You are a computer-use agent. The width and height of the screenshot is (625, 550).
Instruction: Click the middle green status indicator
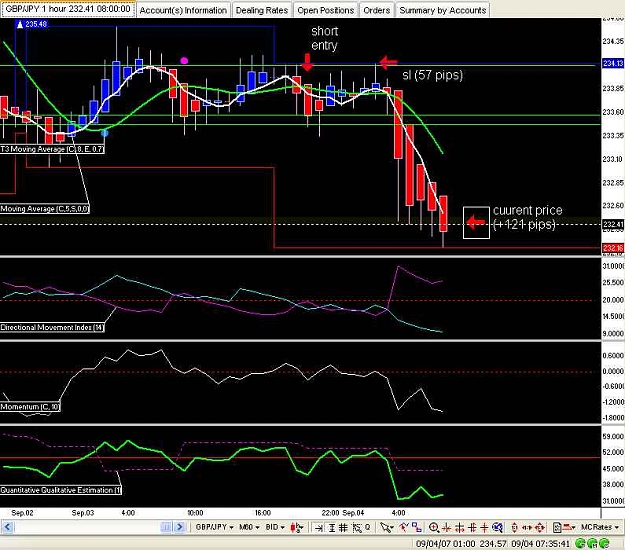point(592,542)
